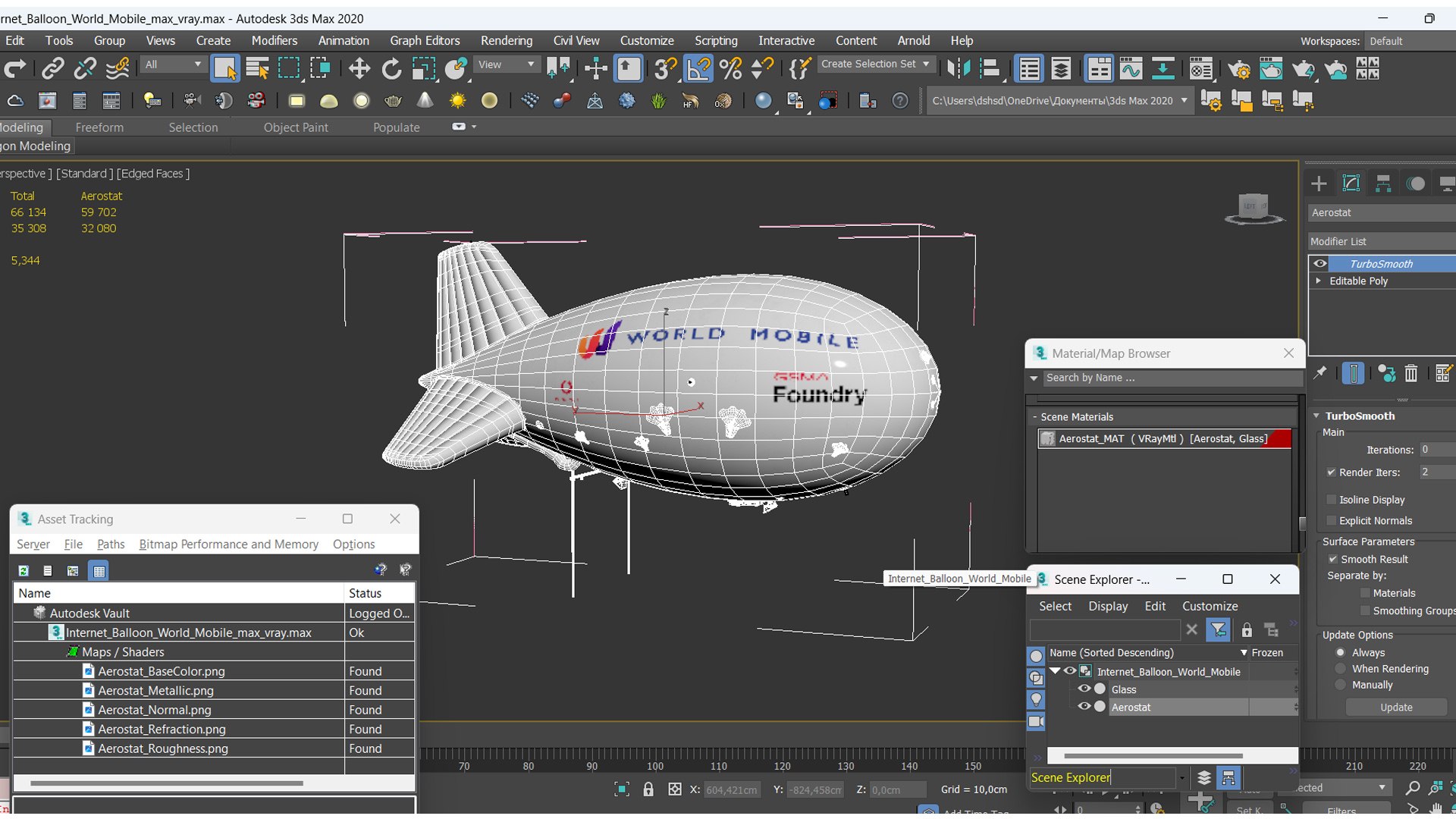Click the Iterations value field

1437,450
